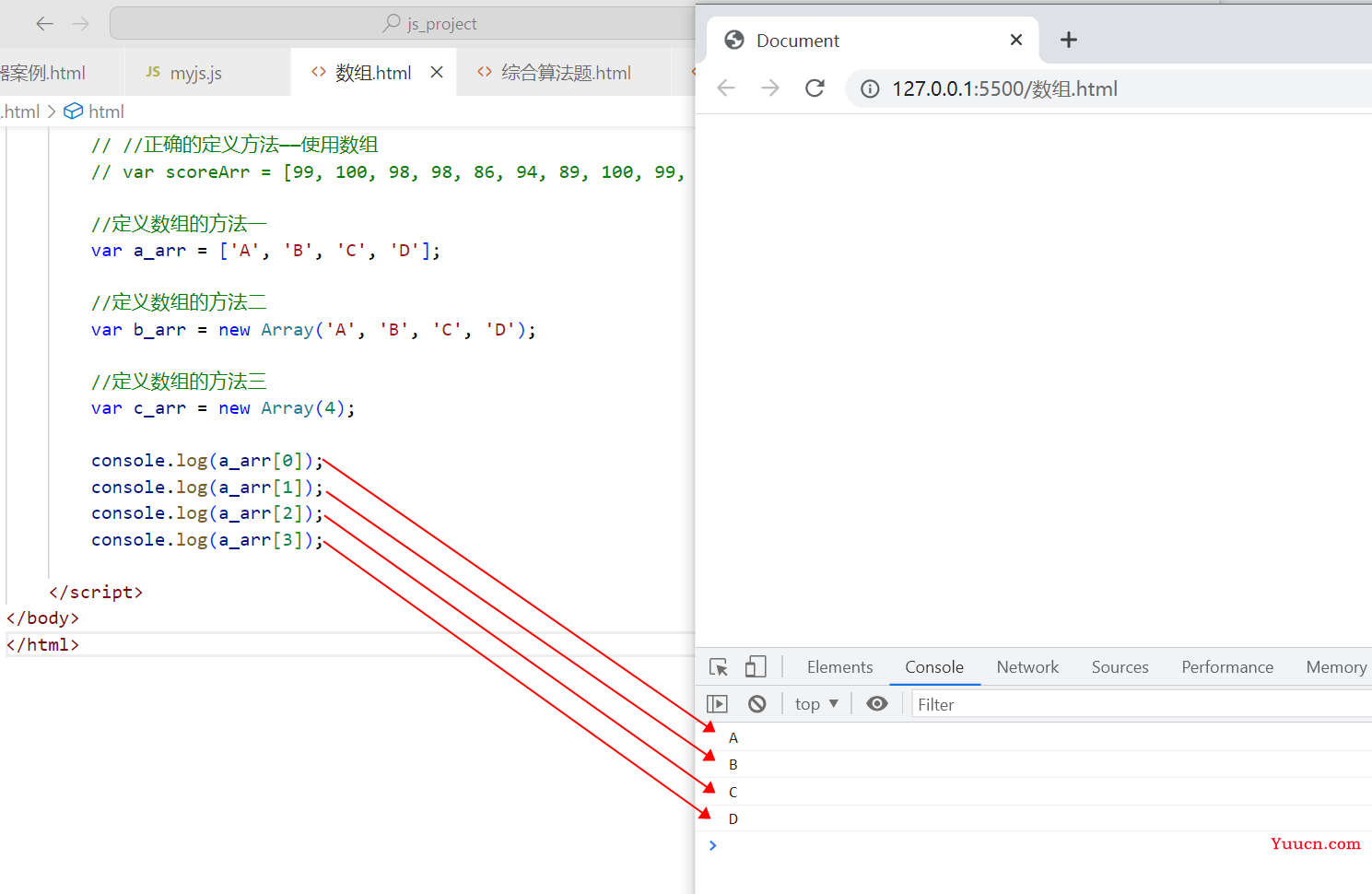Viewport: 1372px width, 894px height.
Task: Click code line var a_arr definition
Action: (x=265, y=251)
